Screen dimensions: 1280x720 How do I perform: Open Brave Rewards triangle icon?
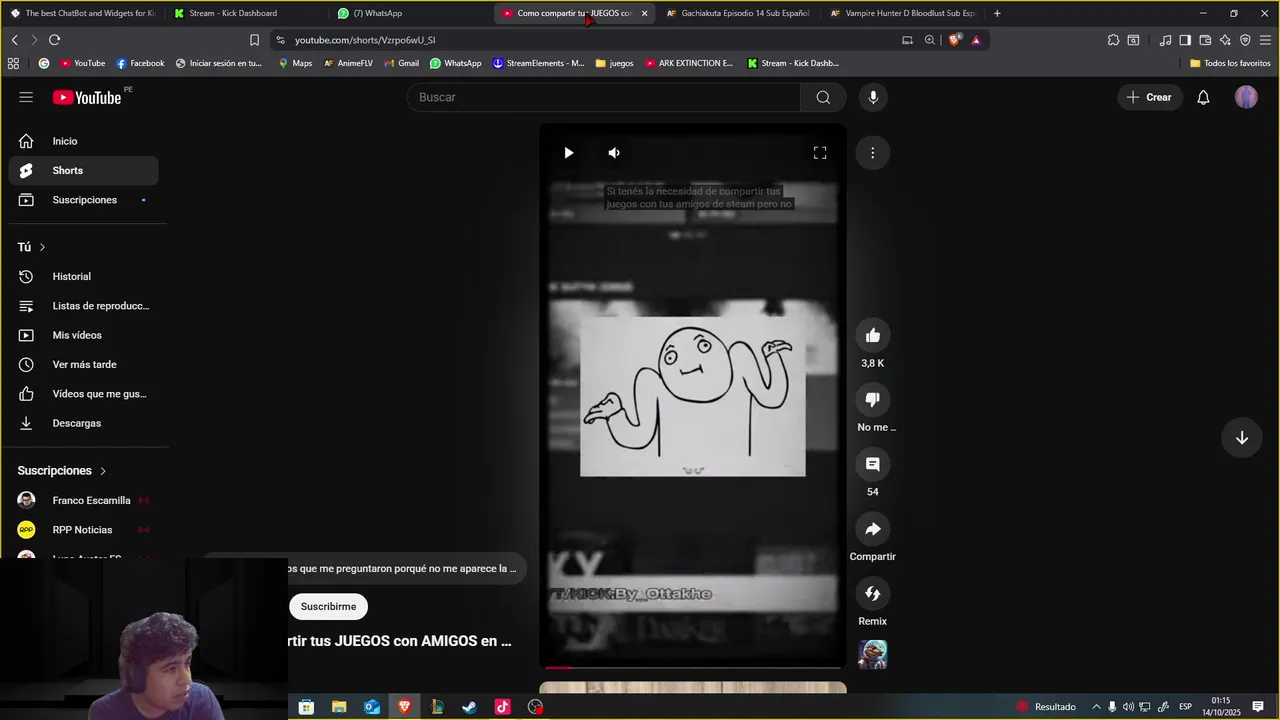point(976,40)
